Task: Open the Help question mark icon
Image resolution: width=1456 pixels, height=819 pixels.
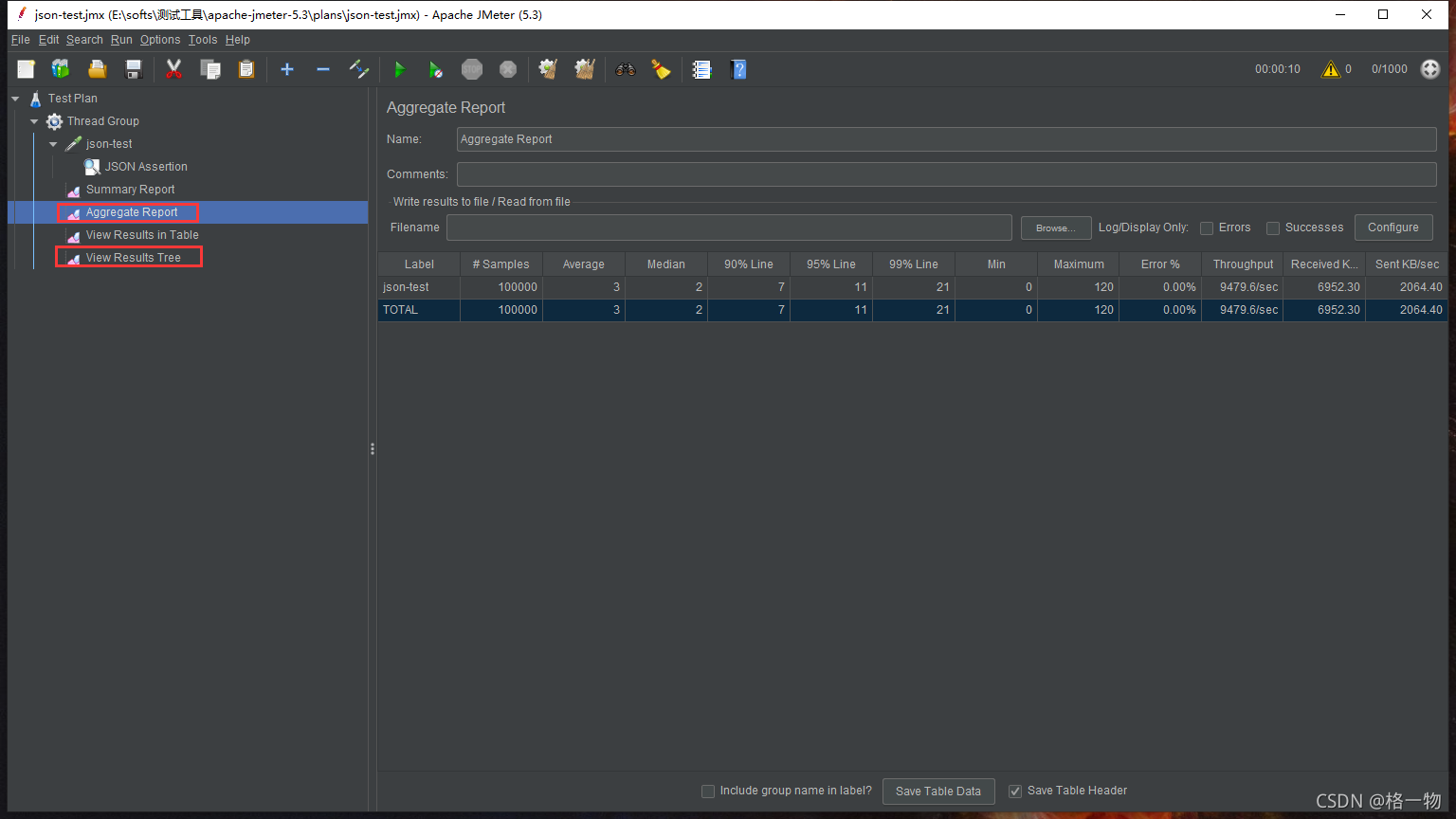Action: point(738,69)
